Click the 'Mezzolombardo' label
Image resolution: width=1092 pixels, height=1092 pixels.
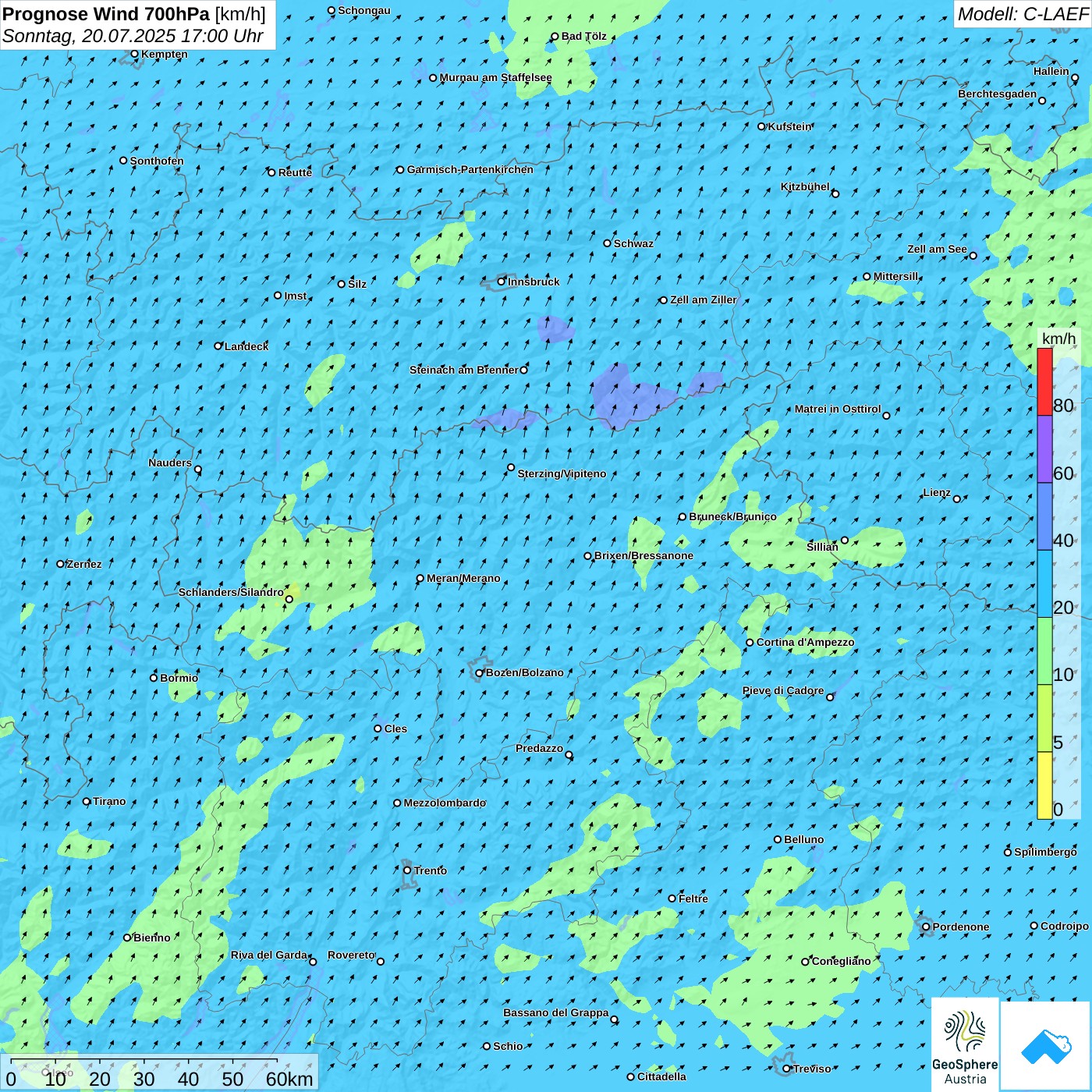[x=445, y=803]
